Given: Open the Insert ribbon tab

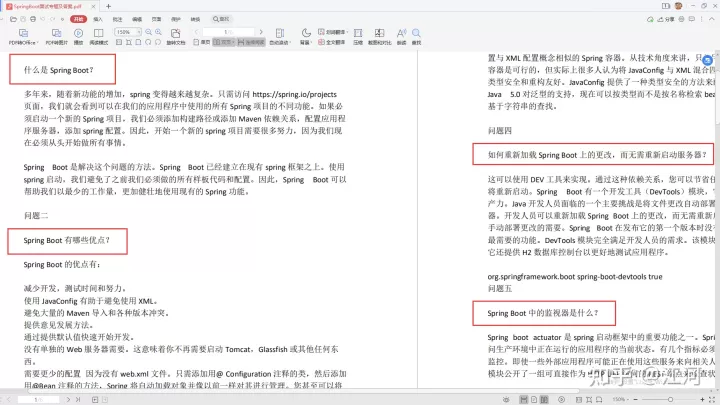Looking at the screenshot, I should coord(98,19).
